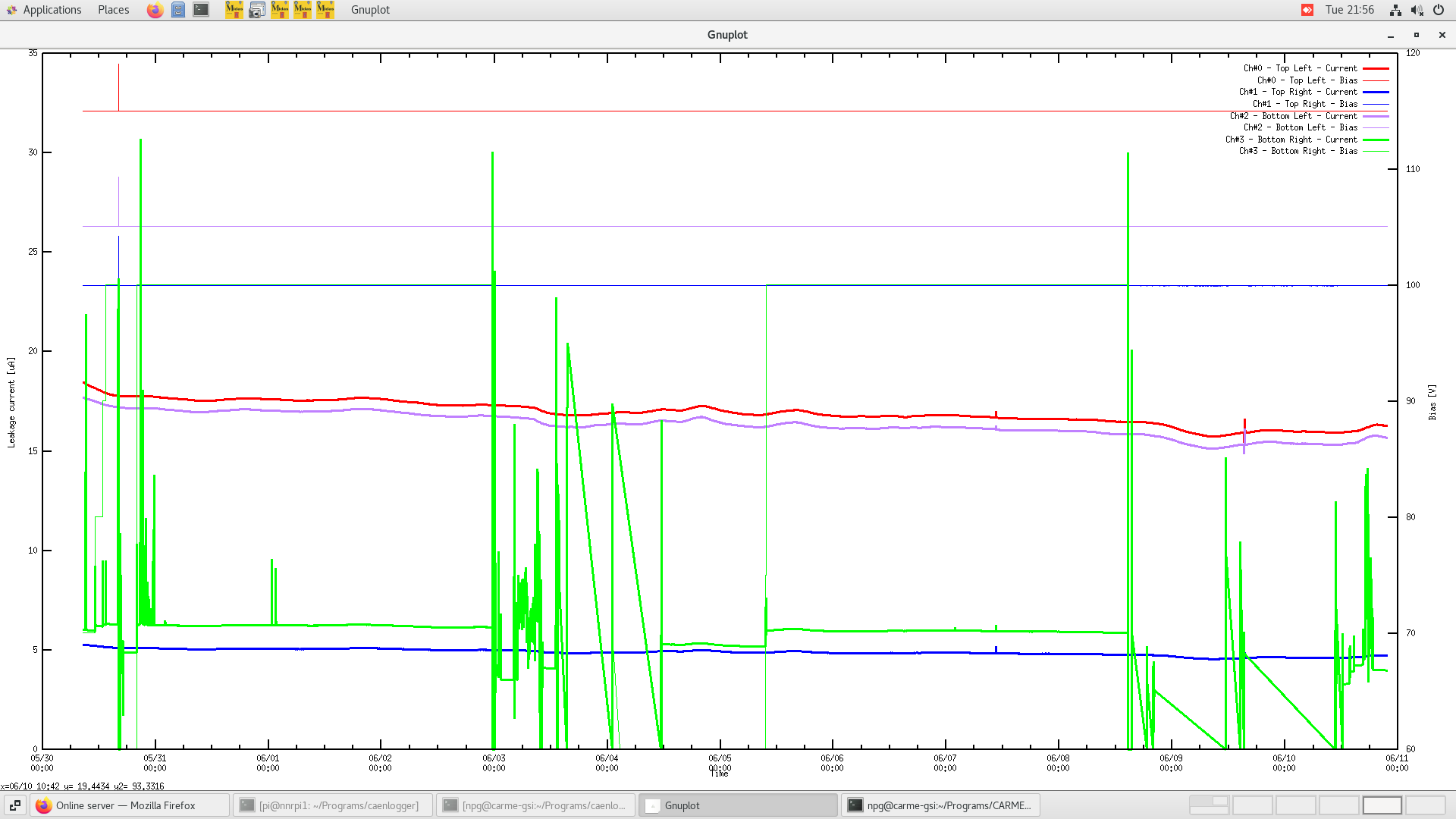The height and width of the screenshot is (819, 1456).
Task: Open a terminal using the panel launcher
Action: (x=200, y=10)
